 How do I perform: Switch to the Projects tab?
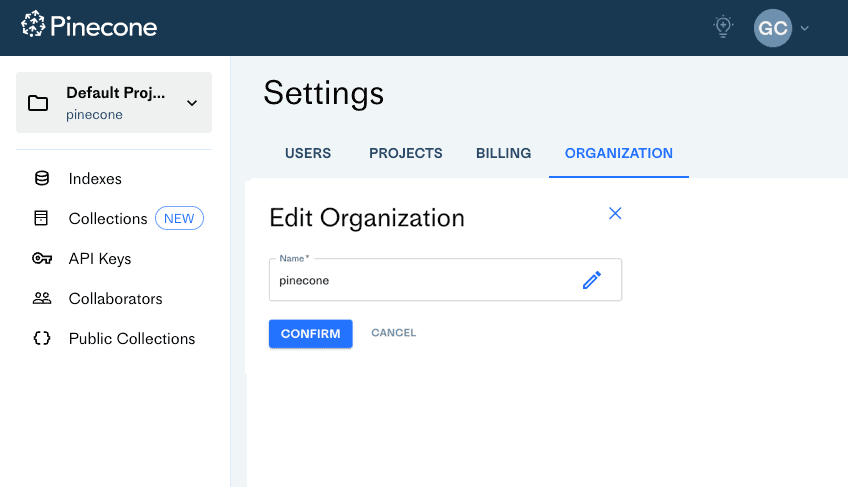point(405,154)
